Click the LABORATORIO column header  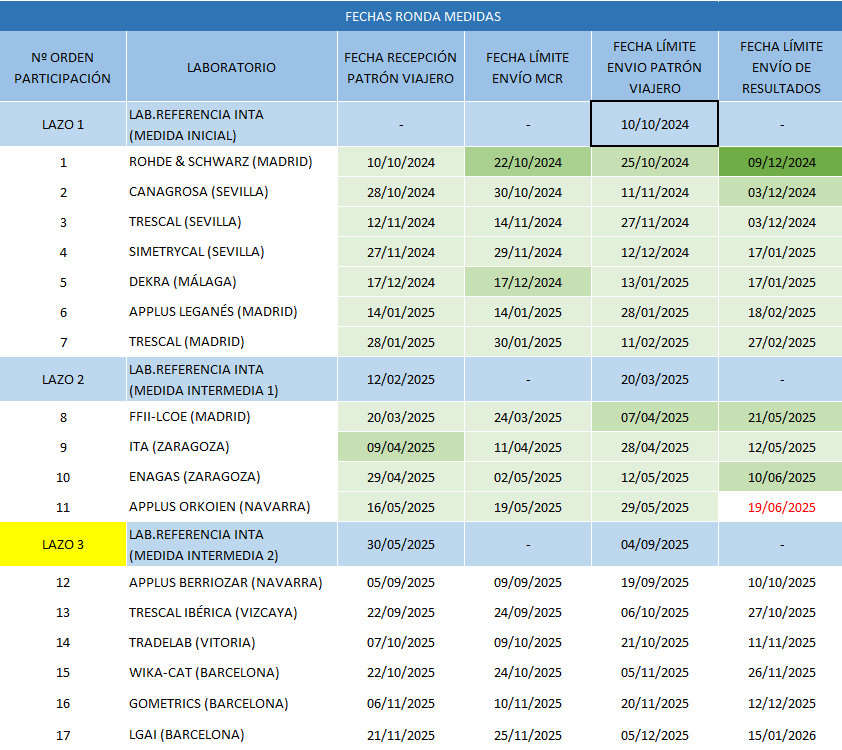tap(231, 67)
